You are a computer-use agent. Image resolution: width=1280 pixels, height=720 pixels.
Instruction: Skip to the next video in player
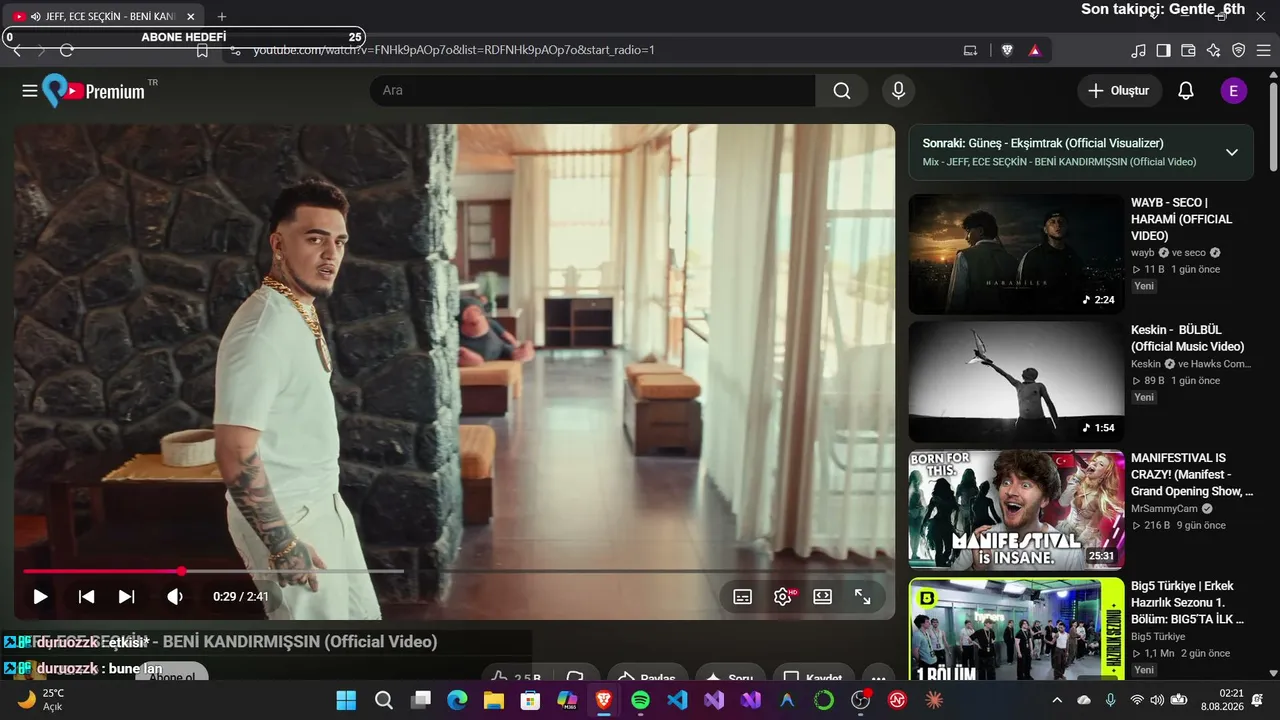click(x=127, y=597)
